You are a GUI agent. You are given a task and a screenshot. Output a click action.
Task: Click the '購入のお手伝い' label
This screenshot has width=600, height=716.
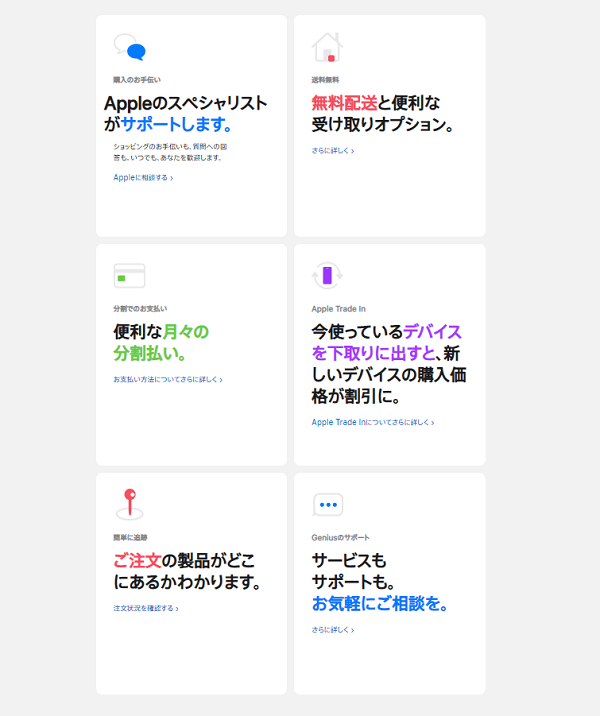137,80
